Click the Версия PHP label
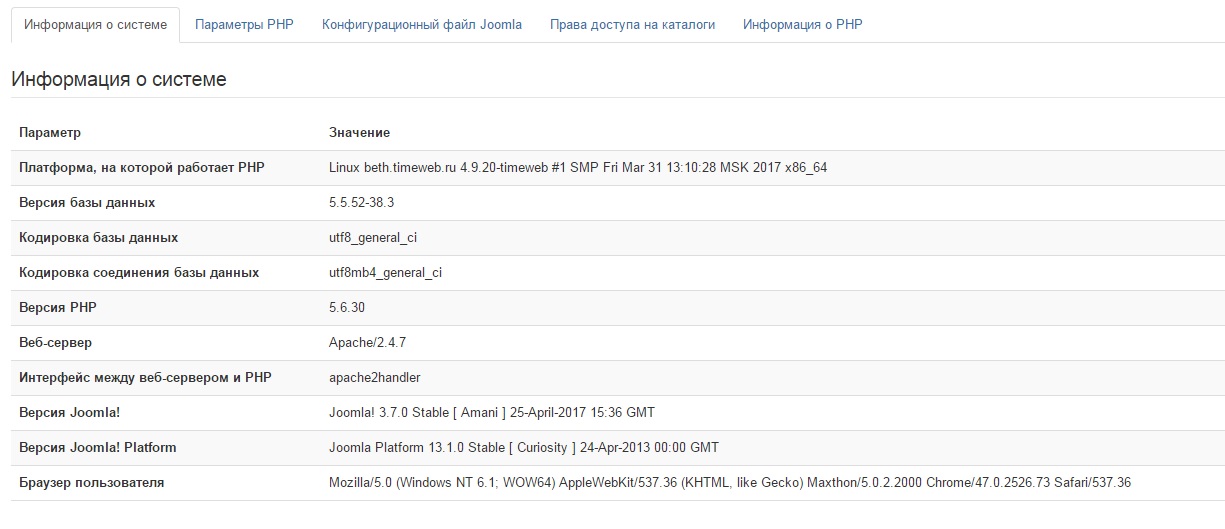The height and width of the screenshot is (529, 1225). (58, 308)
